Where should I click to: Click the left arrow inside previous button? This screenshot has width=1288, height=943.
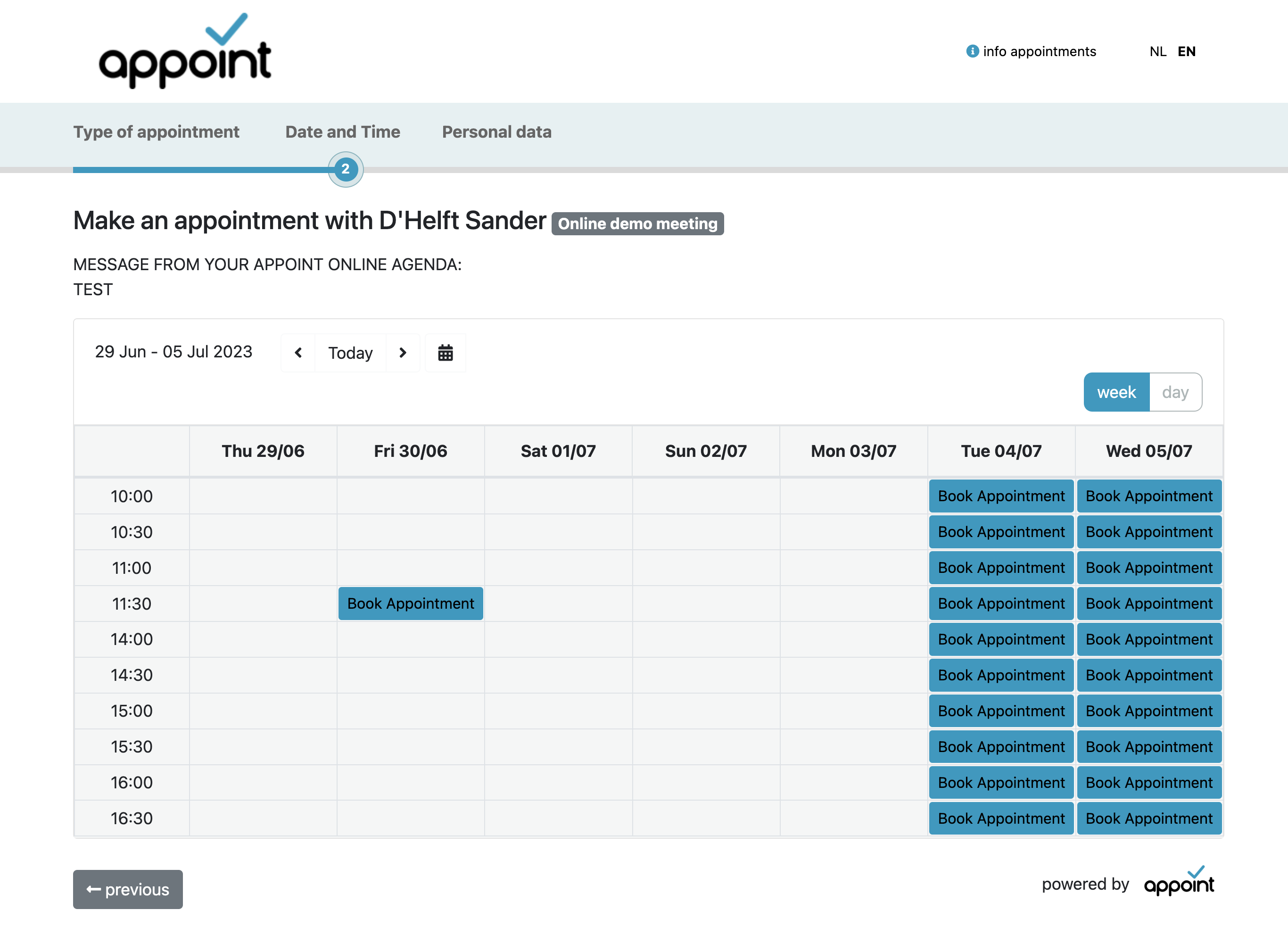94,889
